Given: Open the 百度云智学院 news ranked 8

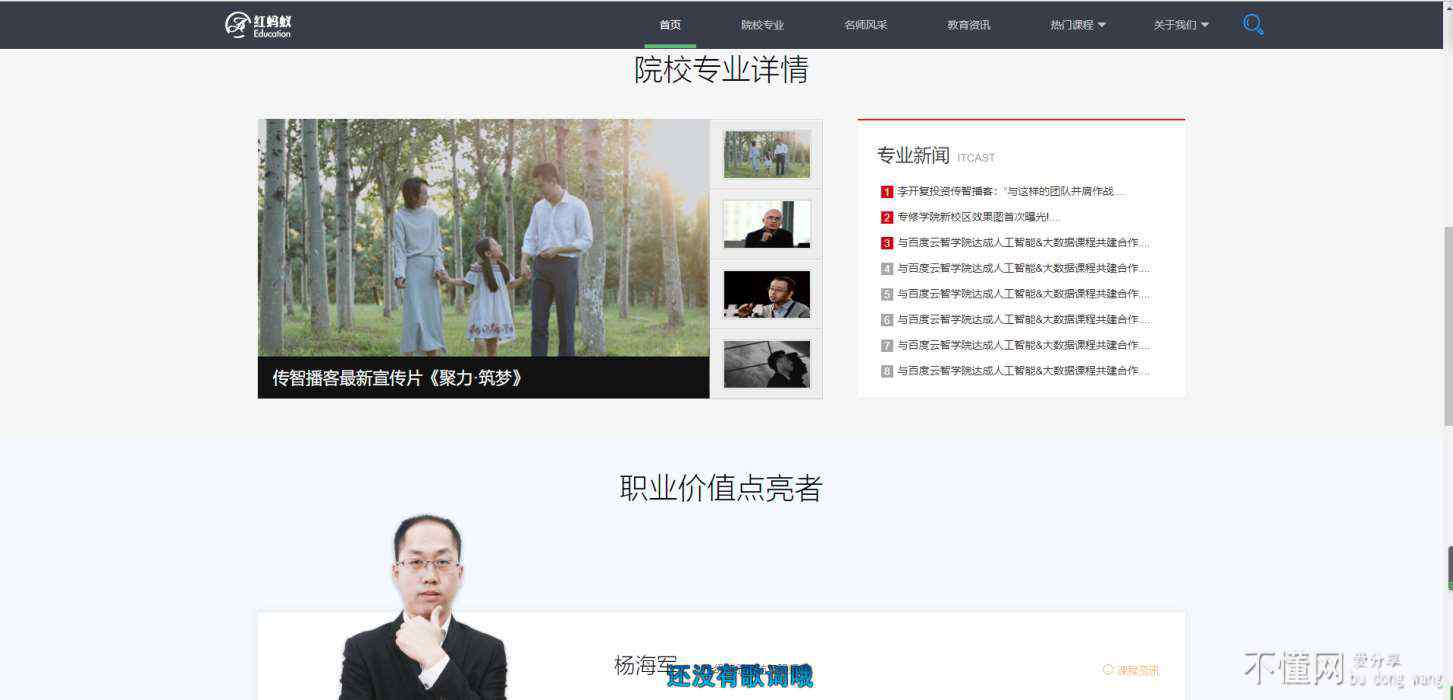Looking at the screenshot, I should pos(1023,370).
